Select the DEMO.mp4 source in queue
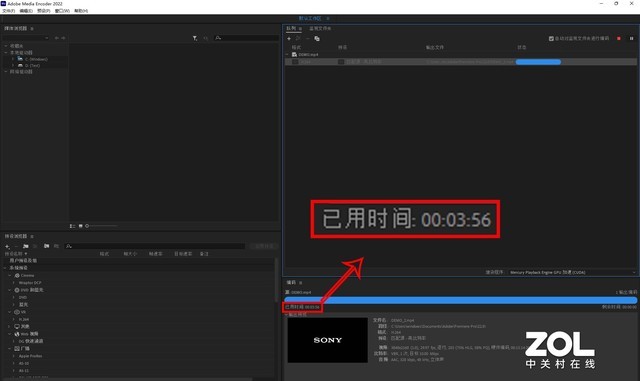Screen dimensions: 640x381 (308, 54)
